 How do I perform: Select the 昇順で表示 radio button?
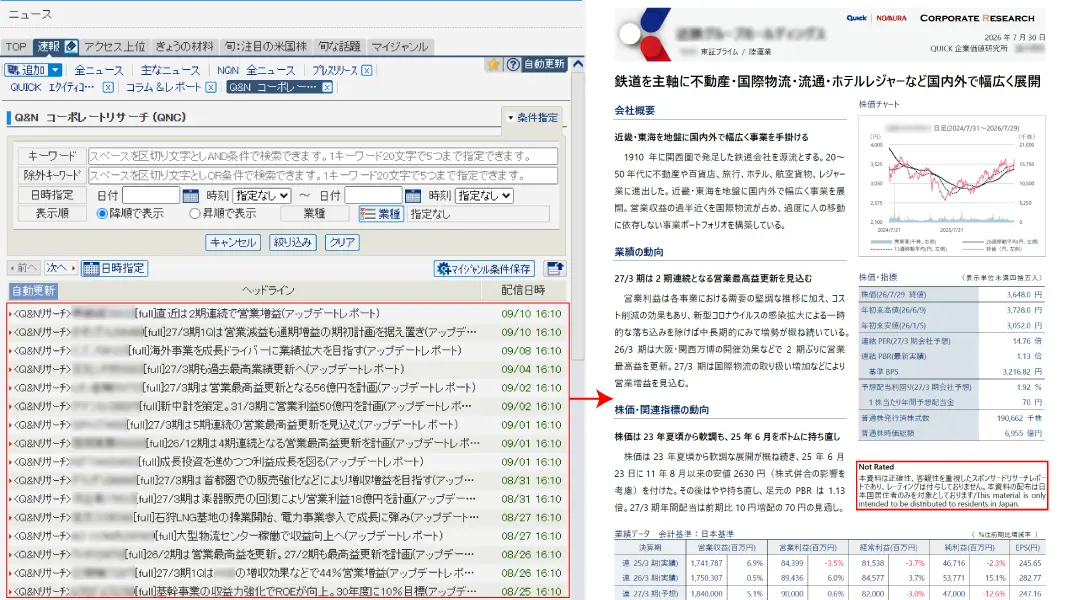point(195,214)
